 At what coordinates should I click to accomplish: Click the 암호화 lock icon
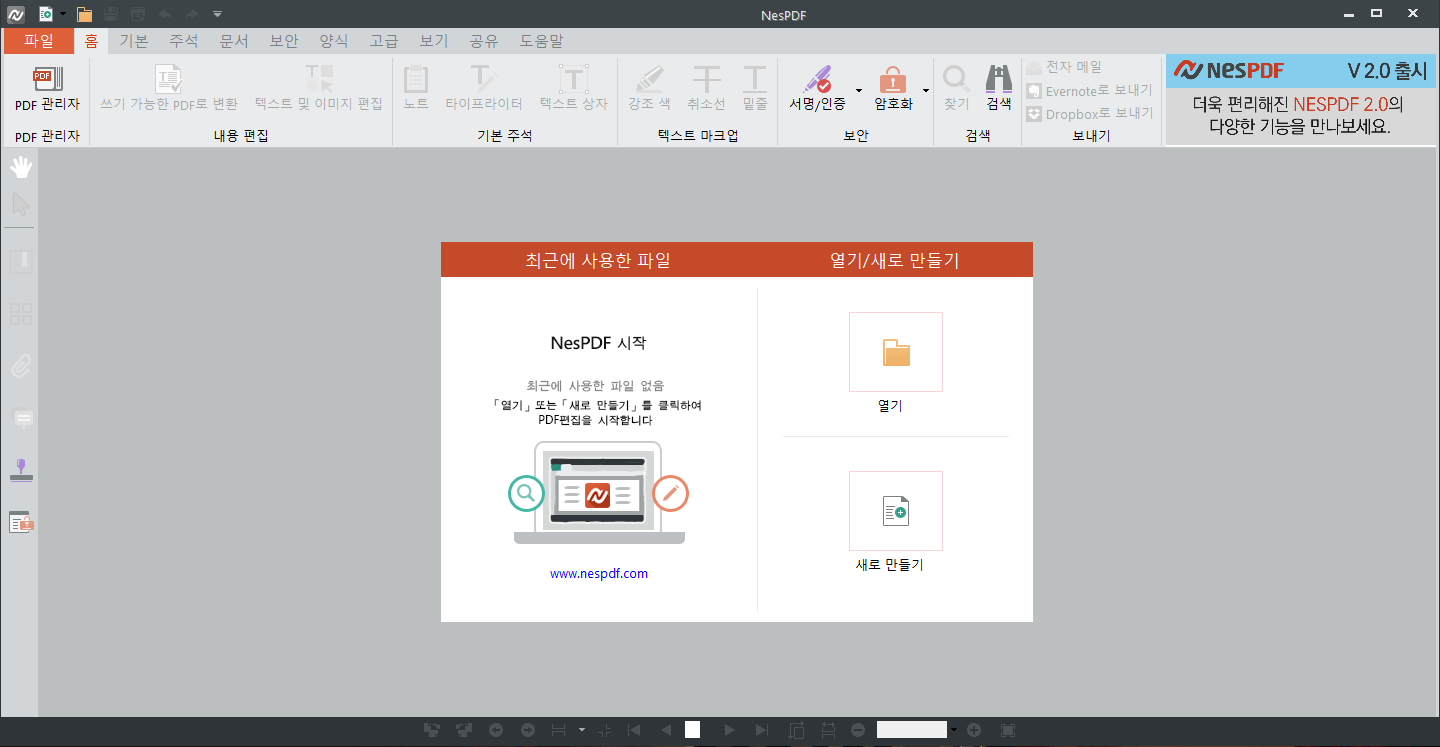point(892,80)
